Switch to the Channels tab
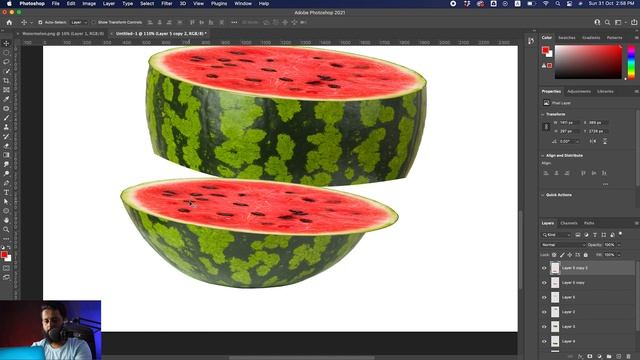The height and width of the screenshot is (360, 640). click(x=569, y=223)
